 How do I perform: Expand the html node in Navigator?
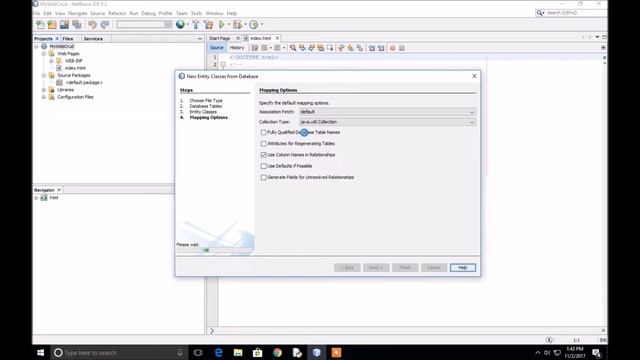36,198
